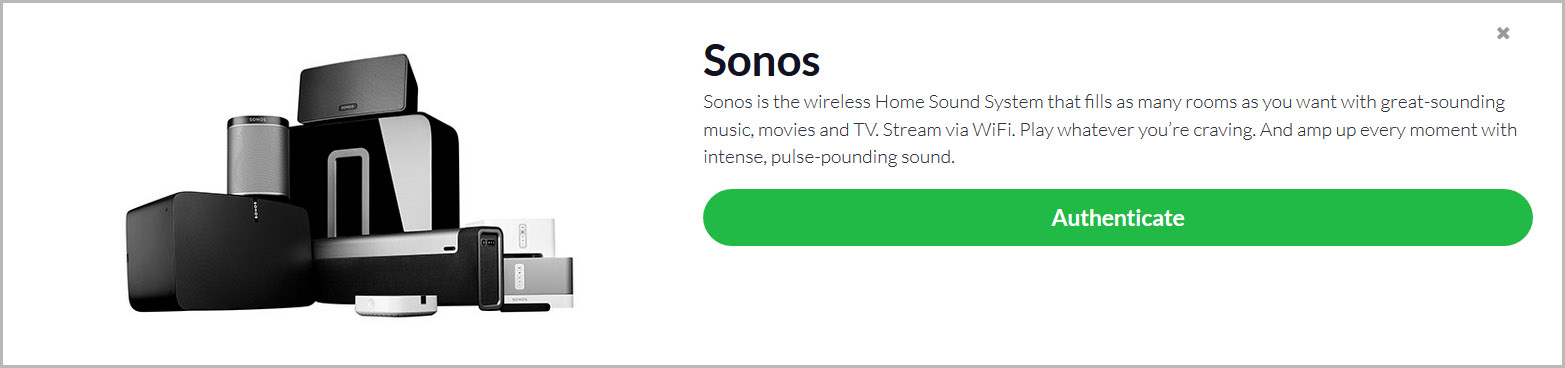
Task: Click the green Authenticate button
Action: point(1117,217)
